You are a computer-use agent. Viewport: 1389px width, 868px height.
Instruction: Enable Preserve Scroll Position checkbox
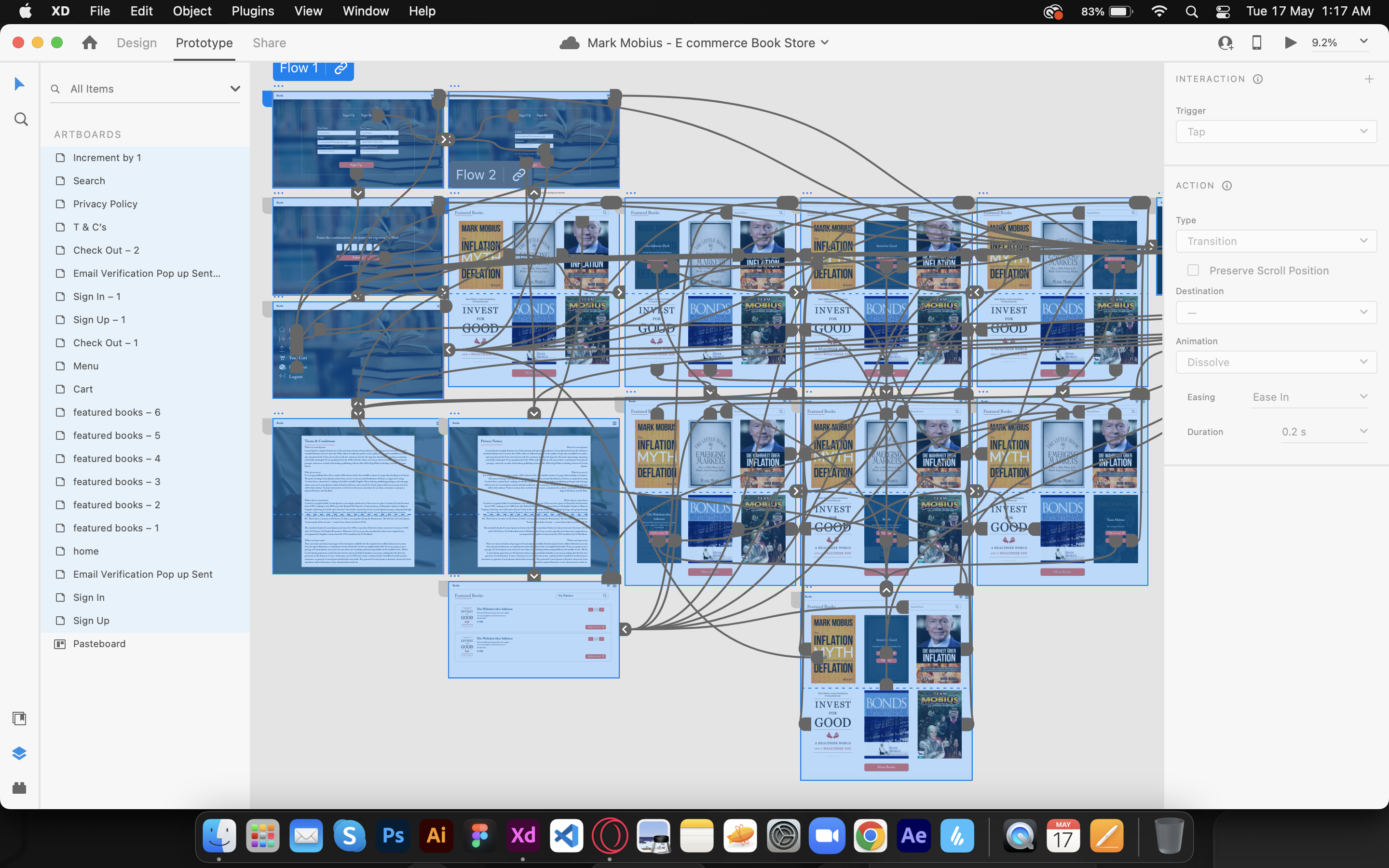click(1193, 271)
